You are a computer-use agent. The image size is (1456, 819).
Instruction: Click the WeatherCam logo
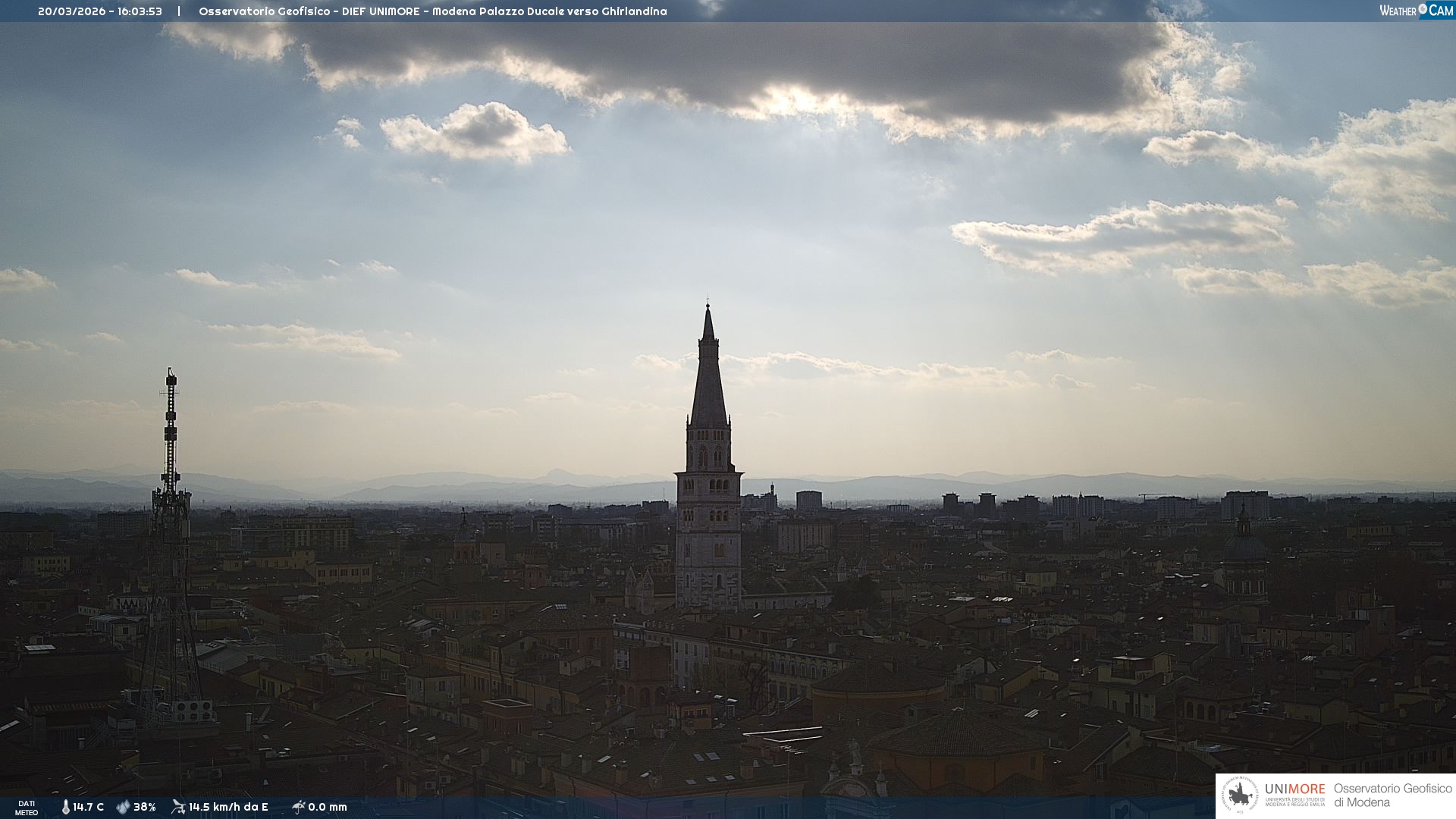pos(1416,11)
